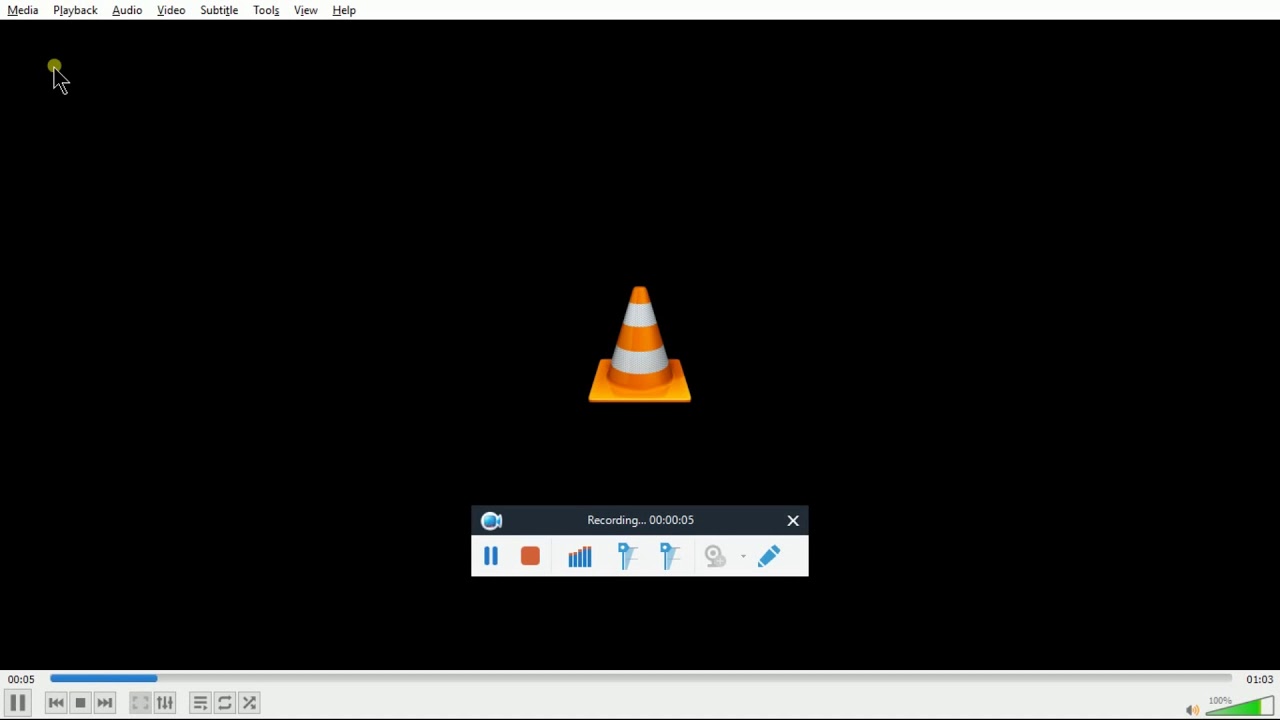The image size is (1280, 720).
Task: Click the first marker flag icon
Action: [x=628, y=556]
